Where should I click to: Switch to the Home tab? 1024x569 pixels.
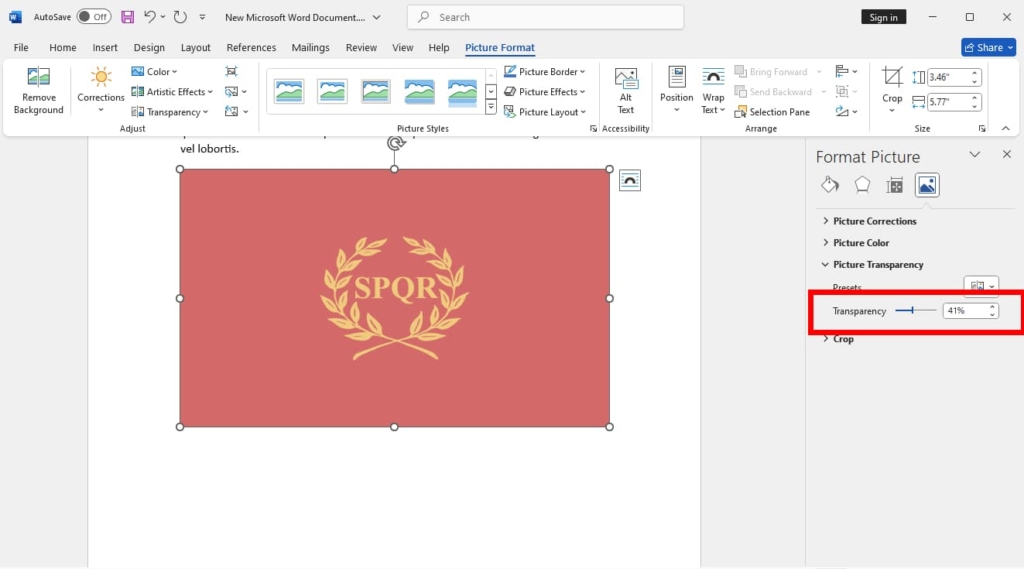click(x=63, y=48)
